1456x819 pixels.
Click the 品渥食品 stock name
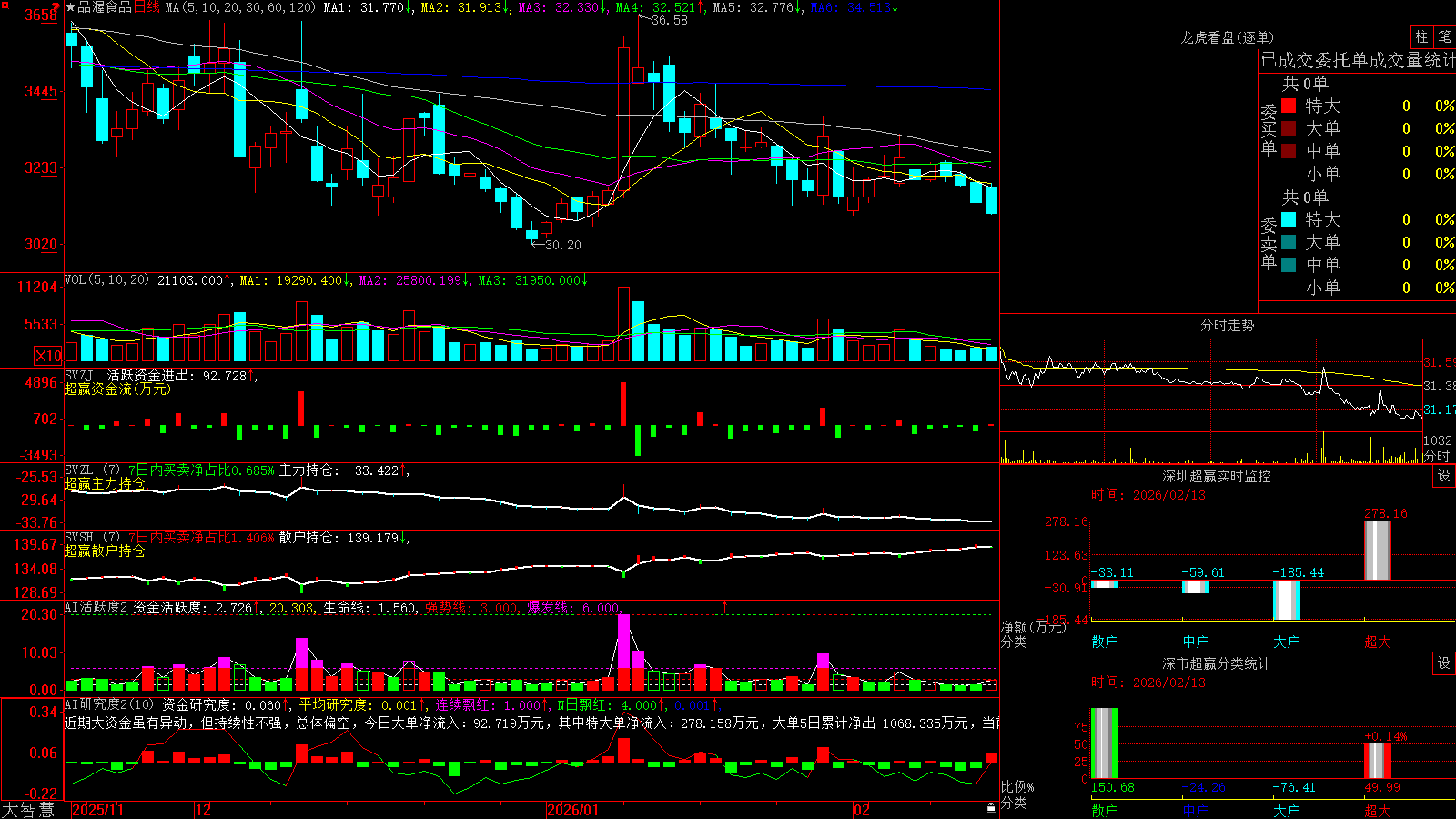click(x=105, y=7)
